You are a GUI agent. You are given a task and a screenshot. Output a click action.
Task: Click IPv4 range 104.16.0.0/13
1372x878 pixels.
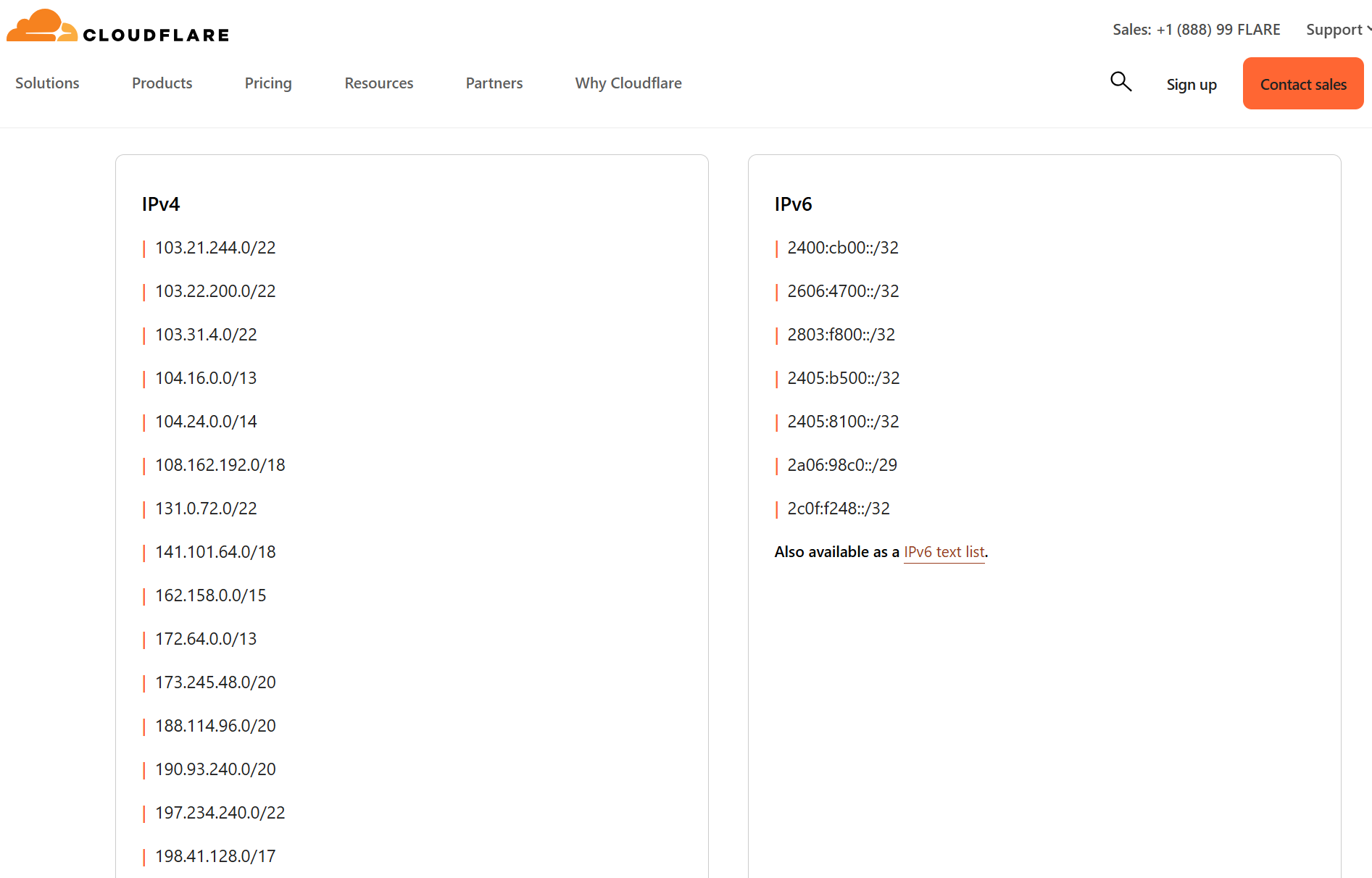tap(206, 378)
